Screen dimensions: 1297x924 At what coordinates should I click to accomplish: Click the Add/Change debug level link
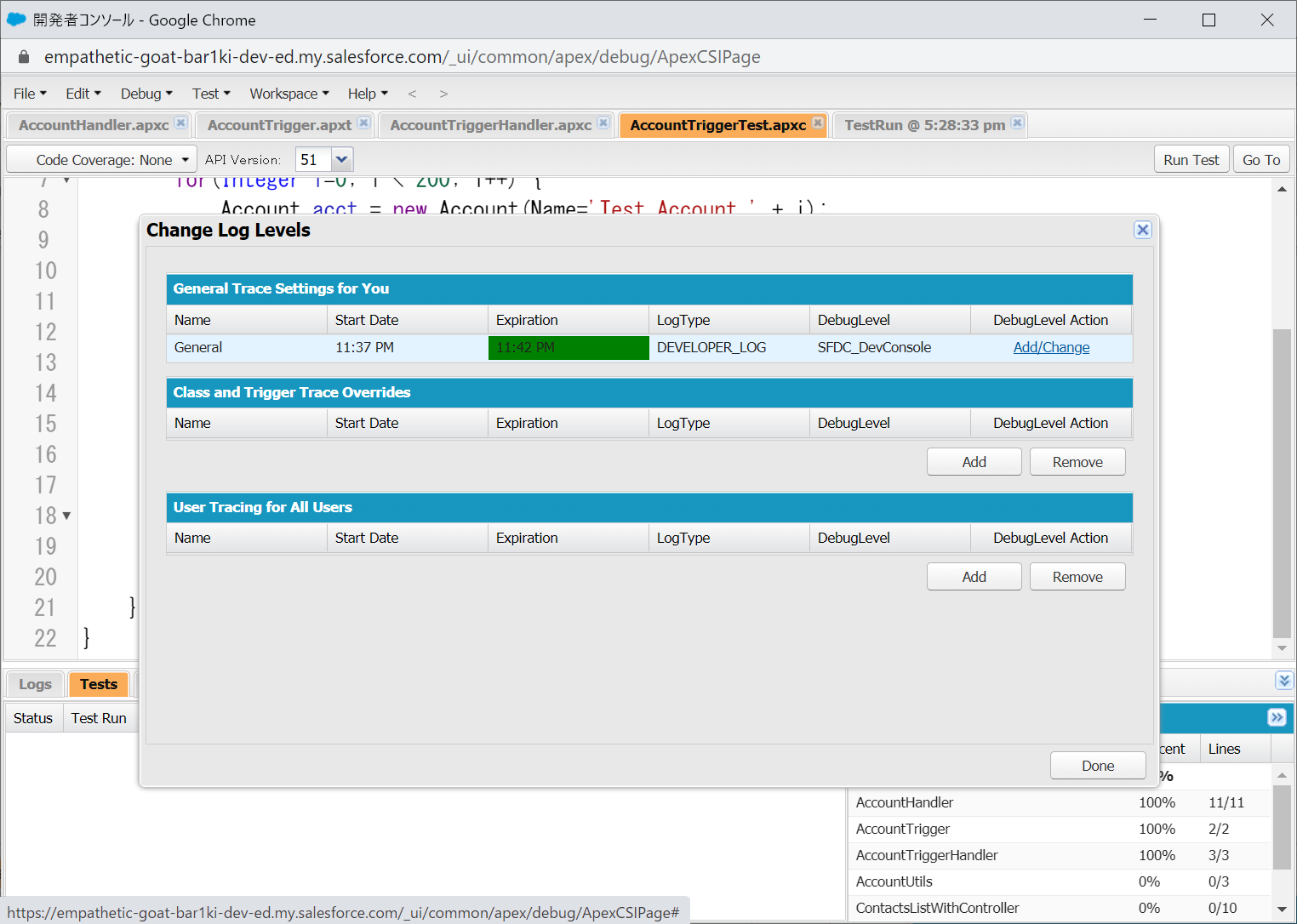tap(1051, 347)
